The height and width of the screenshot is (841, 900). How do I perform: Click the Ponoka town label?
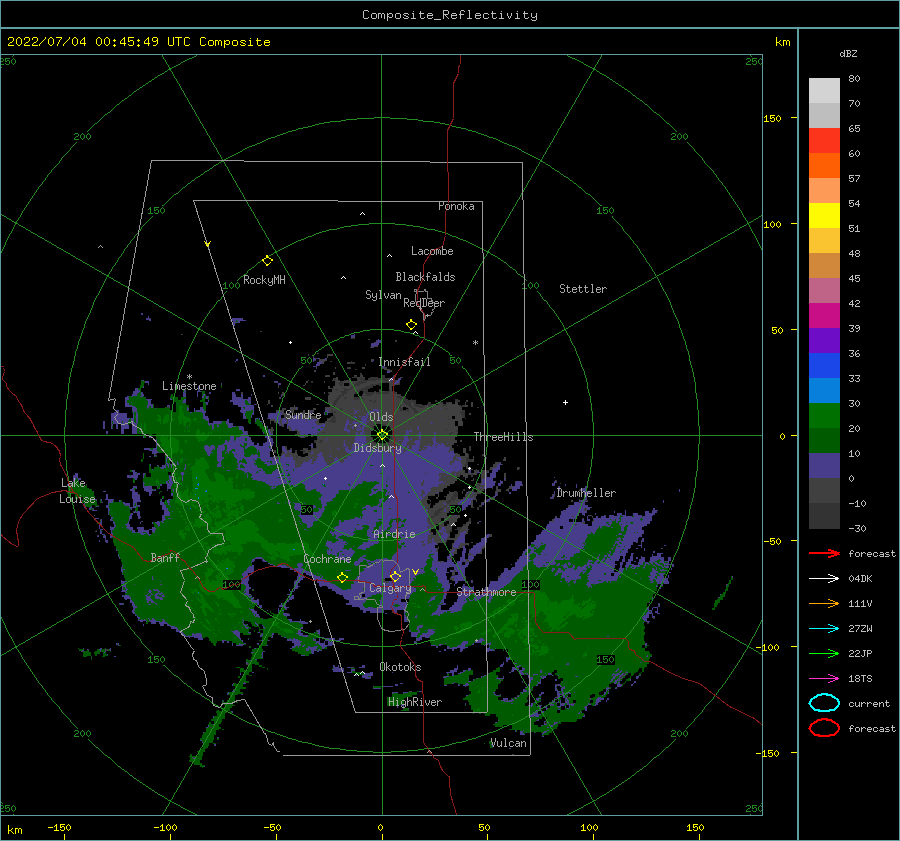click(456, 206)
